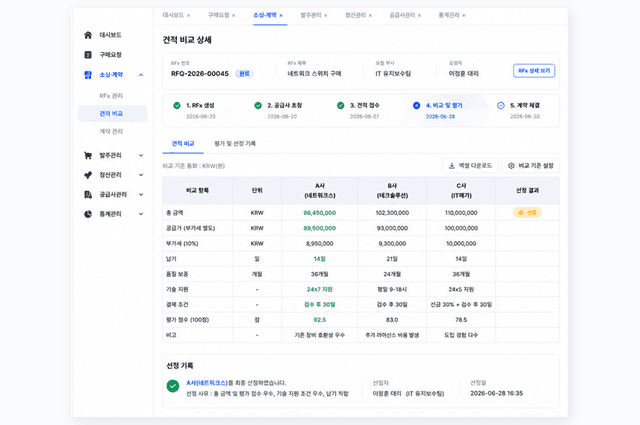Open 비교 기준 설정 settings button

coord(531,166)
